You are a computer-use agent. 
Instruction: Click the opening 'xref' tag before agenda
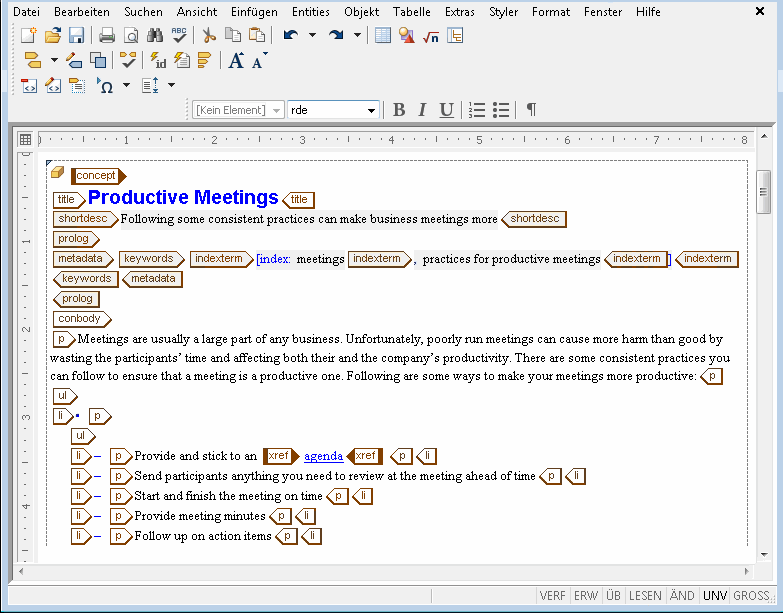[281, 456]
